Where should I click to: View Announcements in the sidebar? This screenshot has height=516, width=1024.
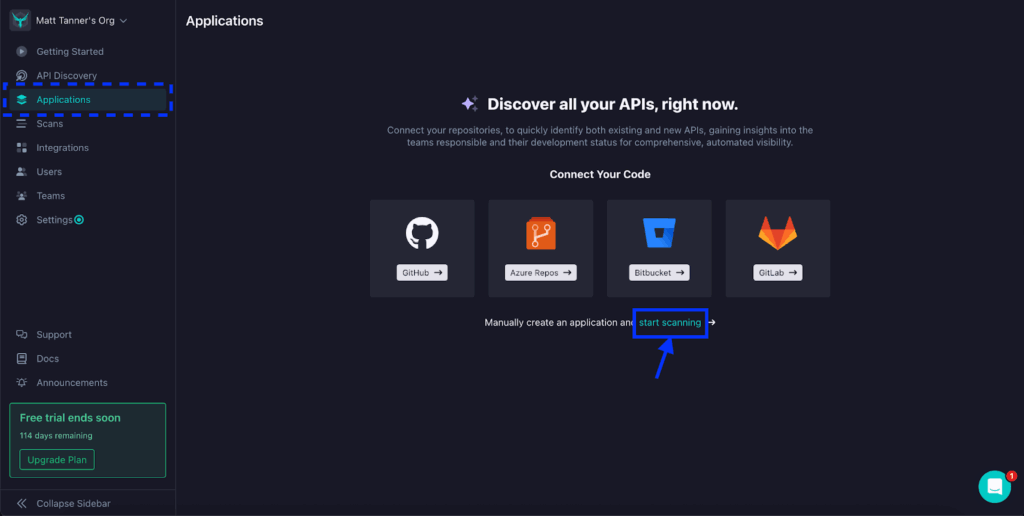[x=71, y=383]
